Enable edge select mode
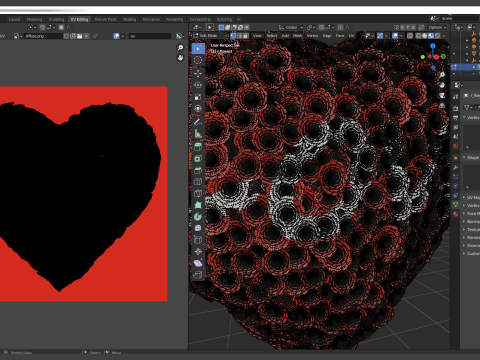The height and width of the screenshot is (360, 480). (239, 36)
